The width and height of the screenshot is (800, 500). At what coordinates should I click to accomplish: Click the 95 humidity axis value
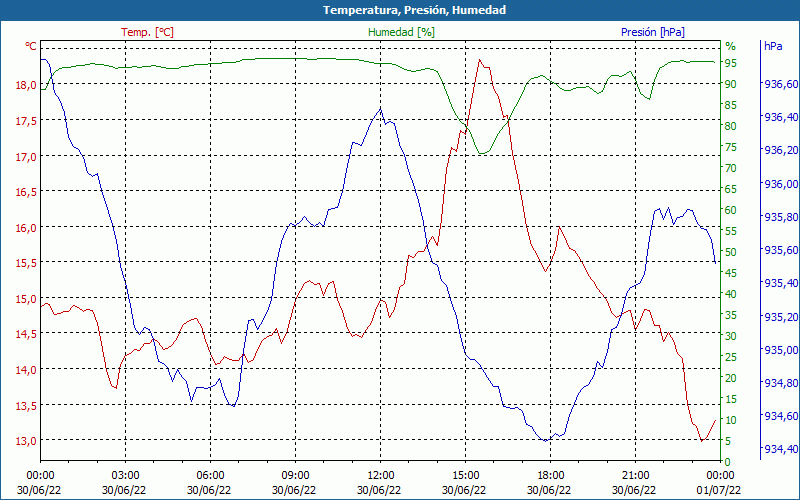coord(731,63)
